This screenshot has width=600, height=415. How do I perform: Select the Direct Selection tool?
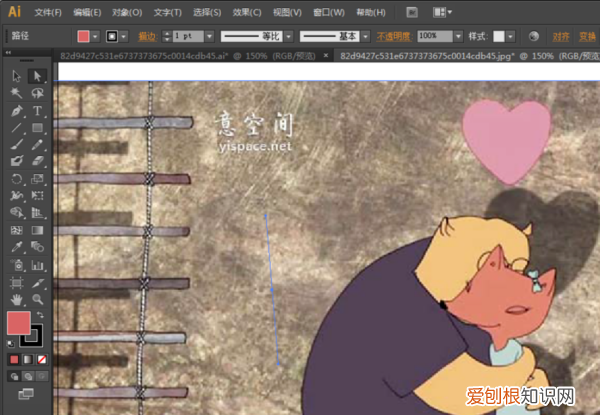coord(37,76)
